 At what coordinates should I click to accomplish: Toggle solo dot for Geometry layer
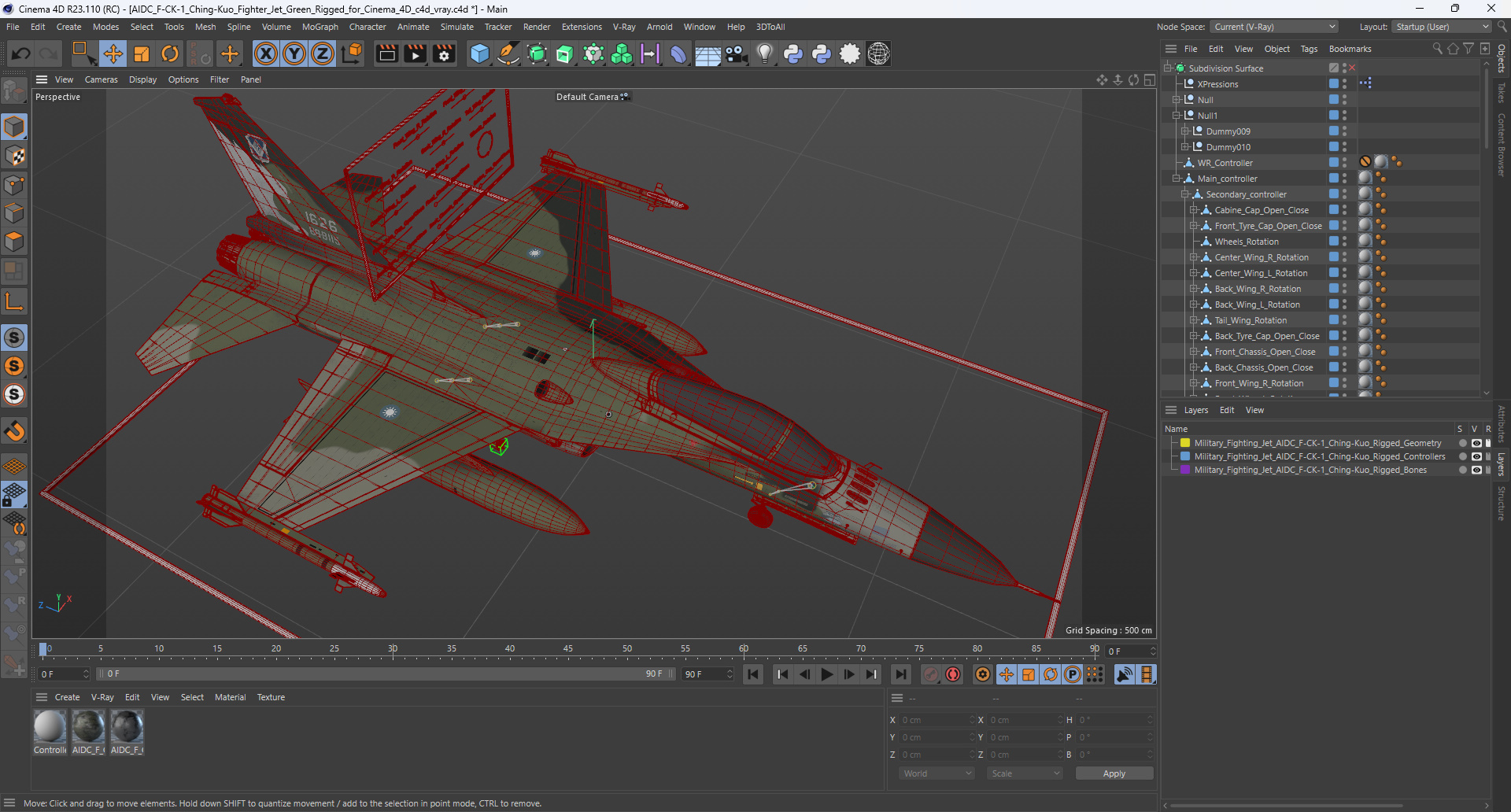click(x=1463, y=444)
